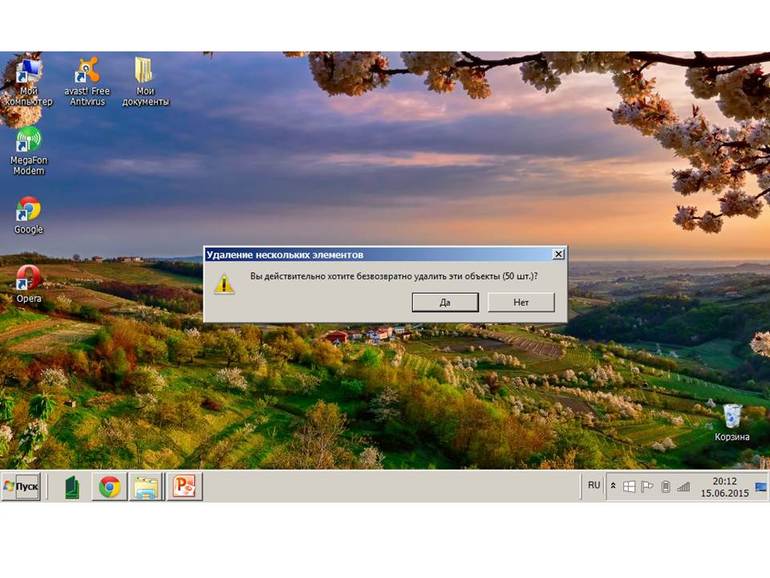Select the Мои документы folder icon
The height and width of the screenshot is (578, 770).
(x=145, y=82)
